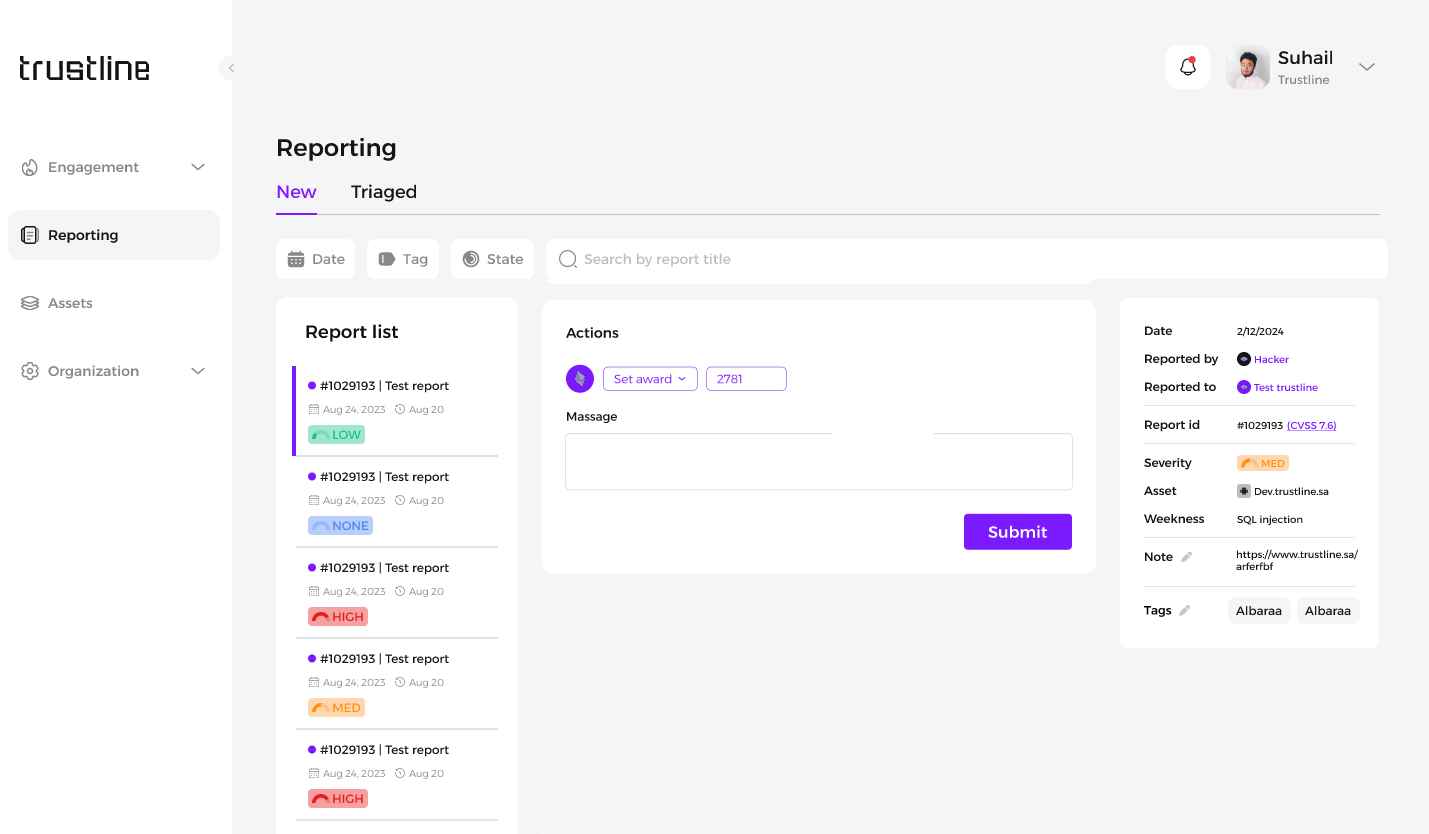Open the State filter

click(493, 259)
